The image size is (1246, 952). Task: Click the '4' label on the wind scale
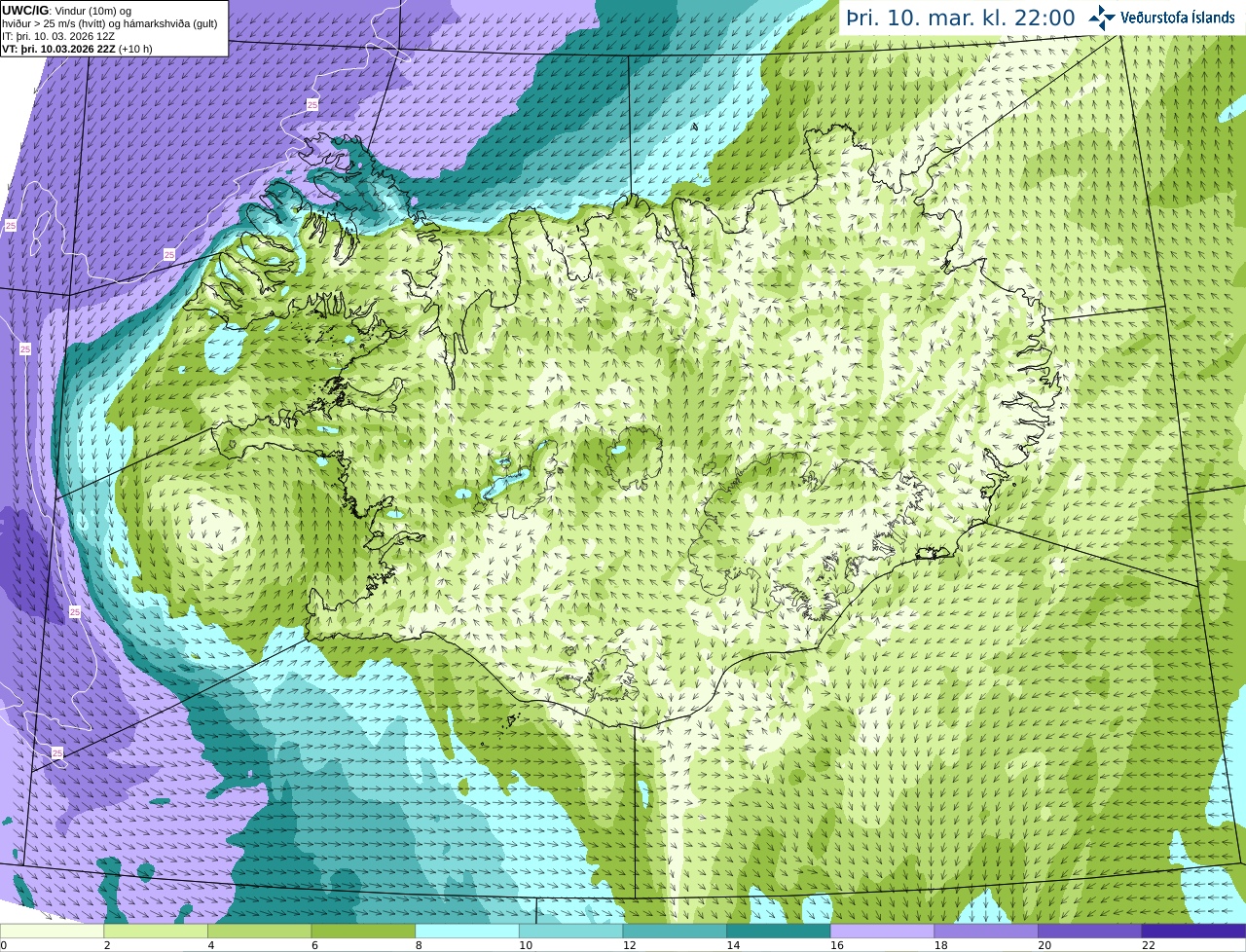point(210,945)
